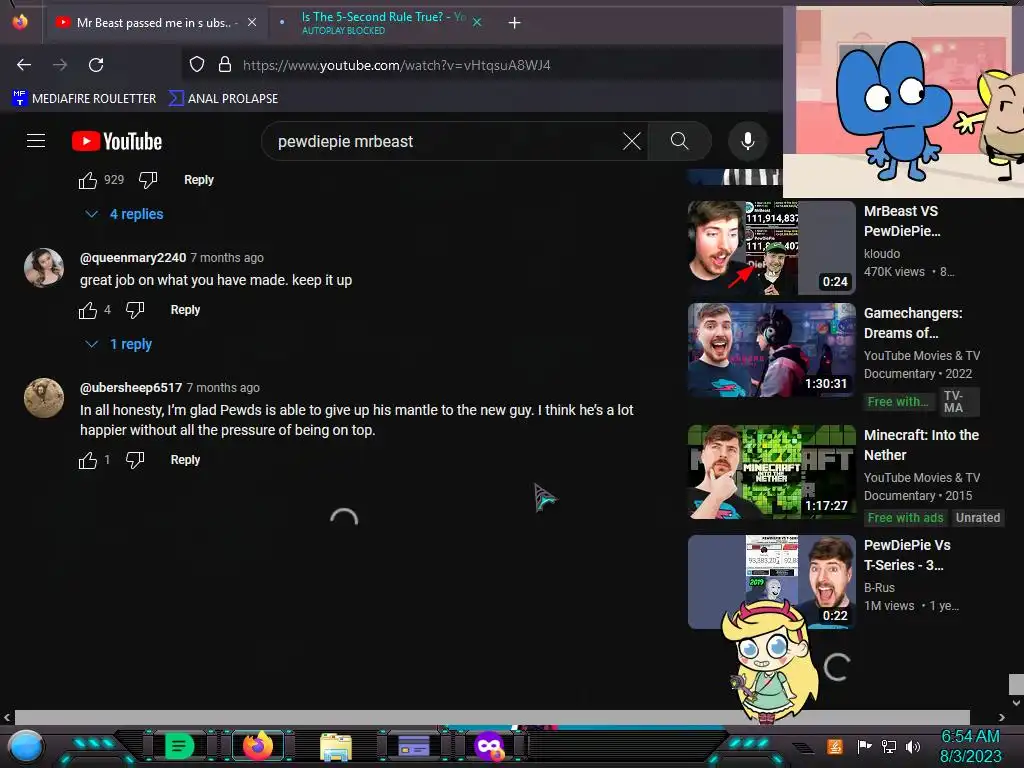The width and height of the screenshot is (1024, 768).
Task: Dislike the comment by @ubersheep6517
Action: pyautogui.click(x=135, y=460)
